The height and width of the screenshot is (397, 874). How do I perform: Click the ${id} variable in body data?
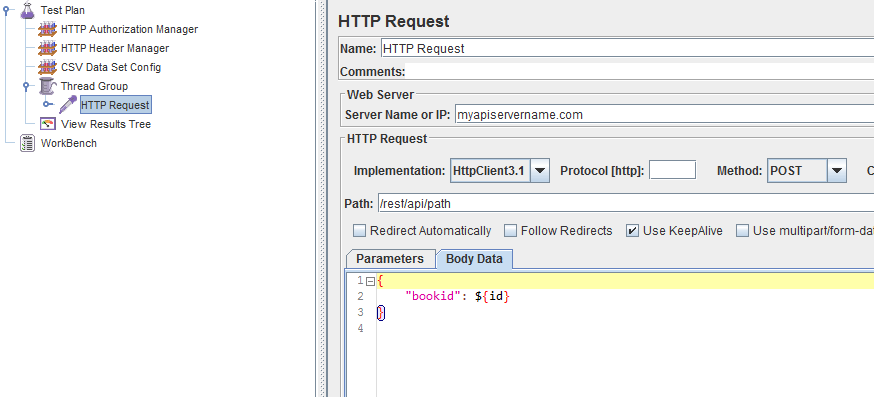pyautogui.click(x=493, y=297)
